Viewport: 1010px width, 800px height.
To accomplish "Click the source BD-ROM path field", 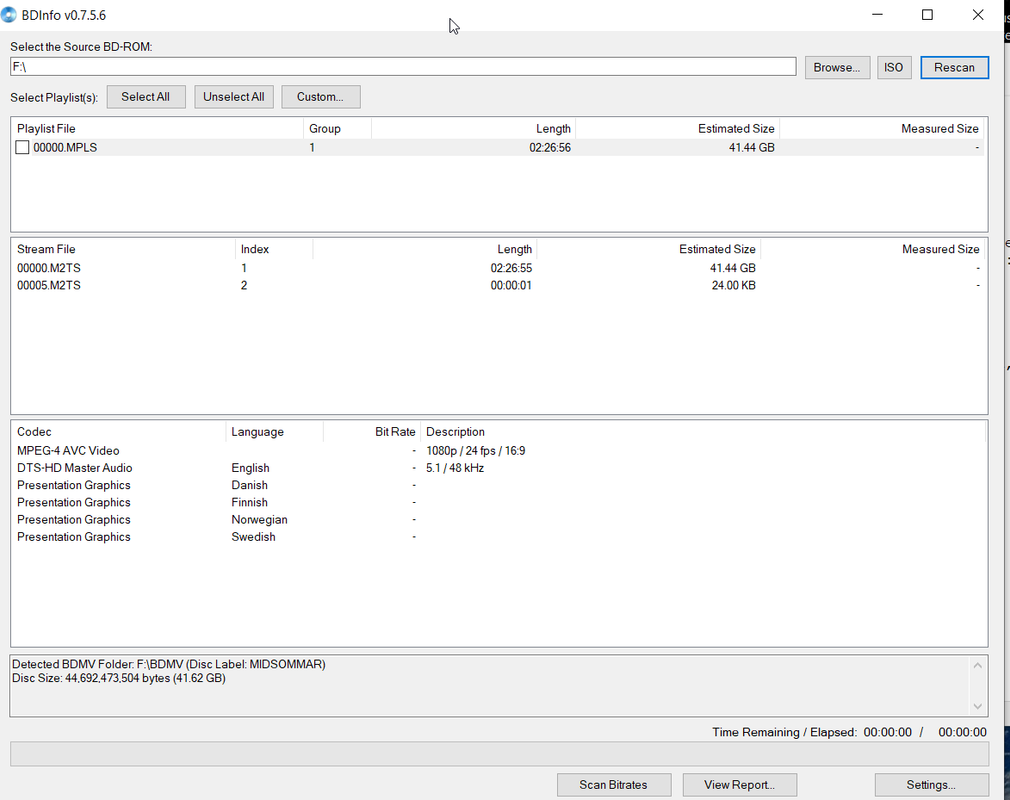I will coord(403,66).
